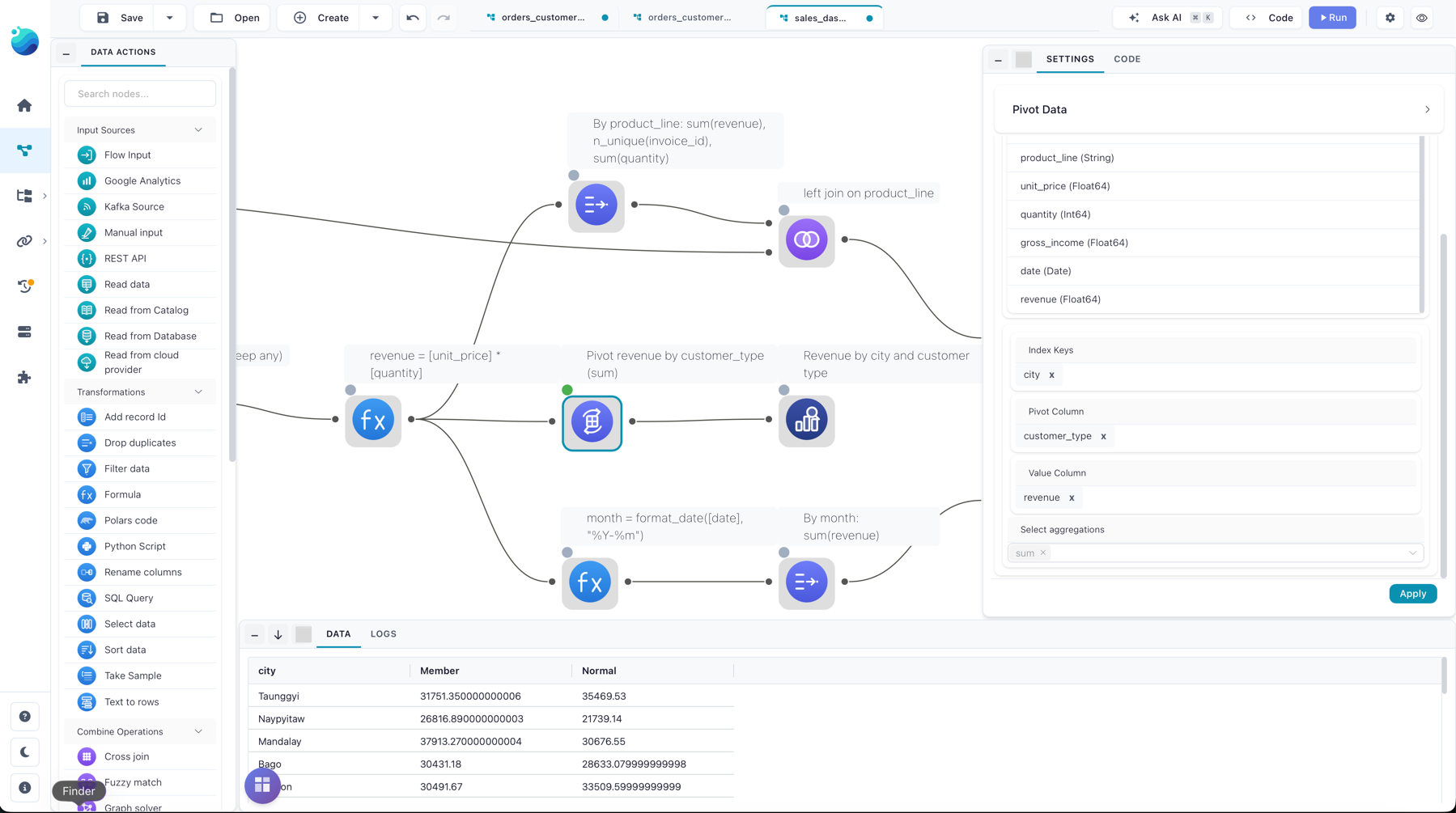Open the settings gear icon

coord(1390,18)
